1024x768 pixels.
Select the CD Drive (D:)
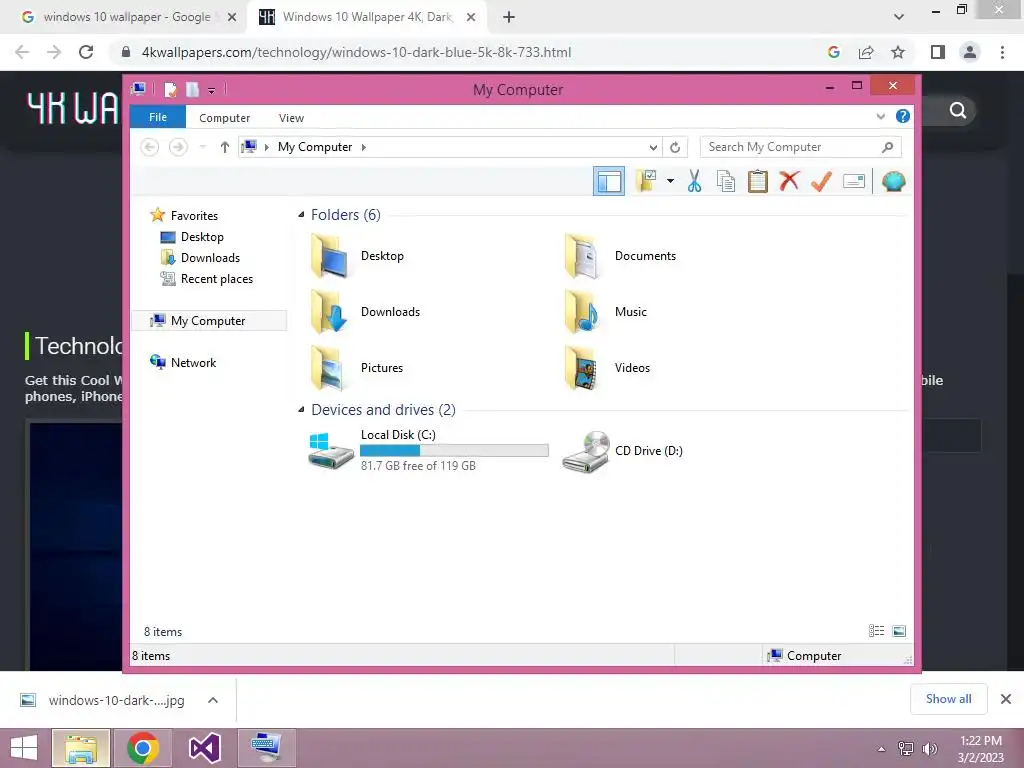623,451
